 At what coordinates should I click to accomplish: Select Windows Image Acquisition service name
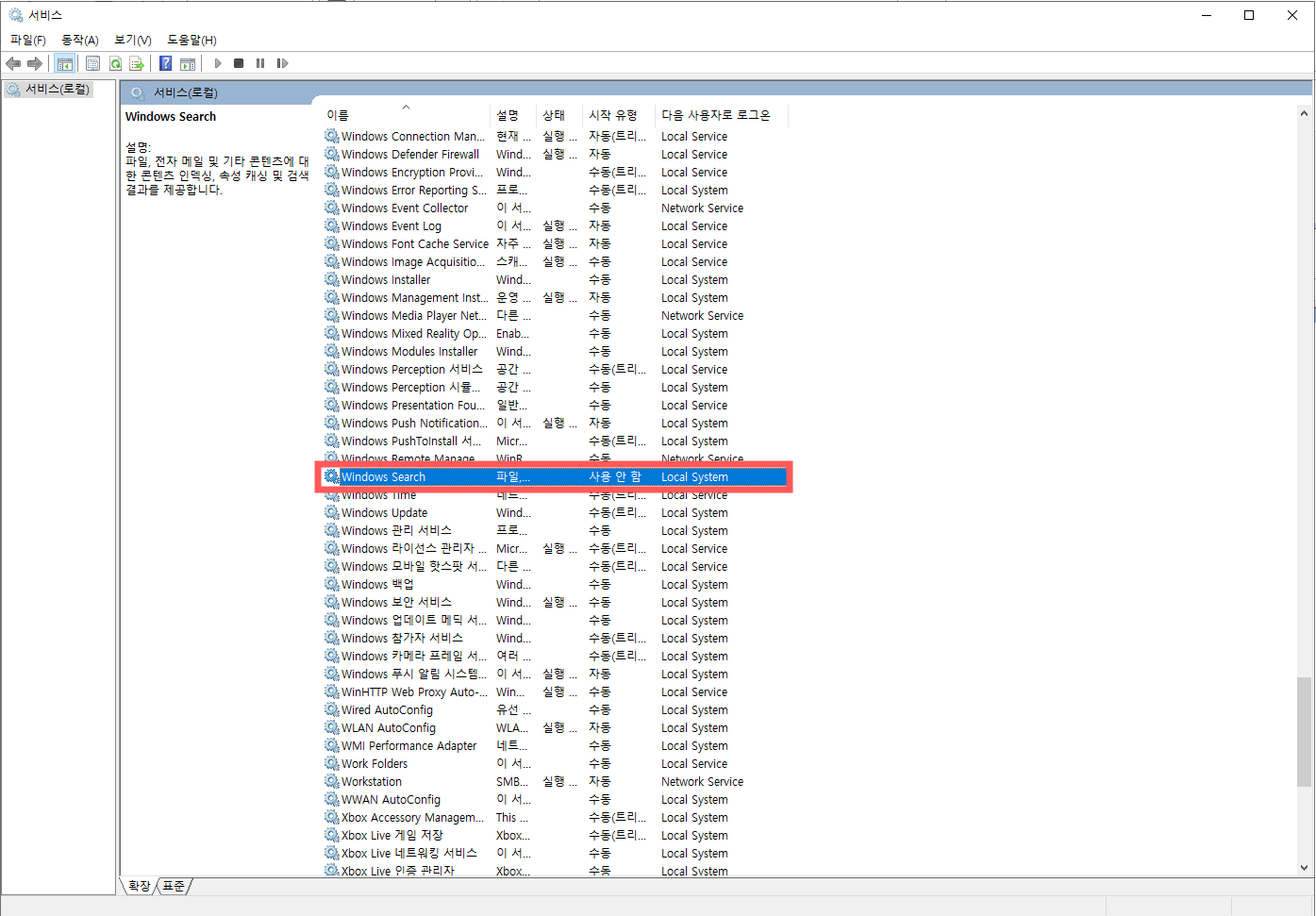(x=413, y=262)
